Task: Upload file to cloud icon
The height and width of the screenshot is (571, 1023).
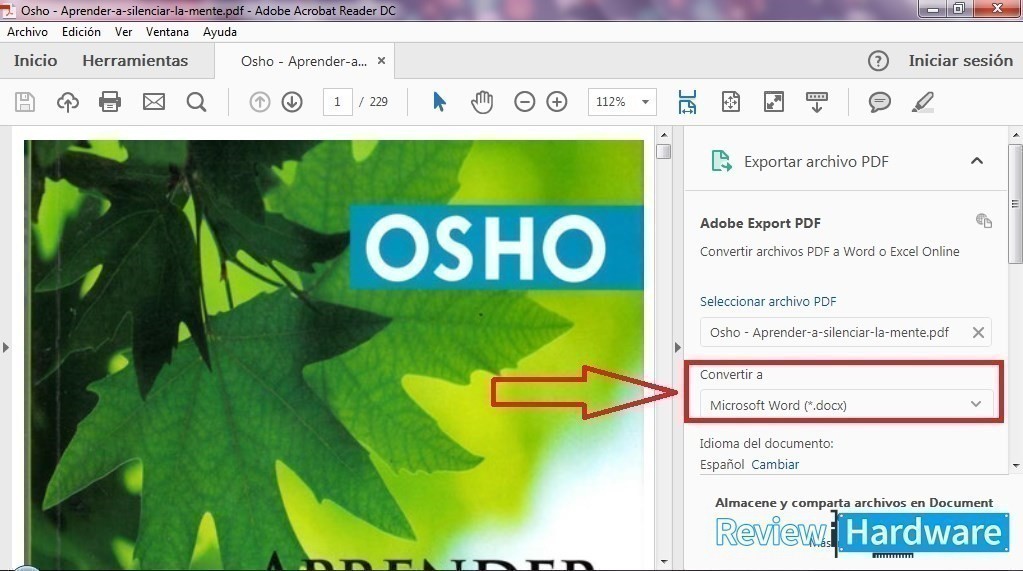Action: [x=68, y=102]
